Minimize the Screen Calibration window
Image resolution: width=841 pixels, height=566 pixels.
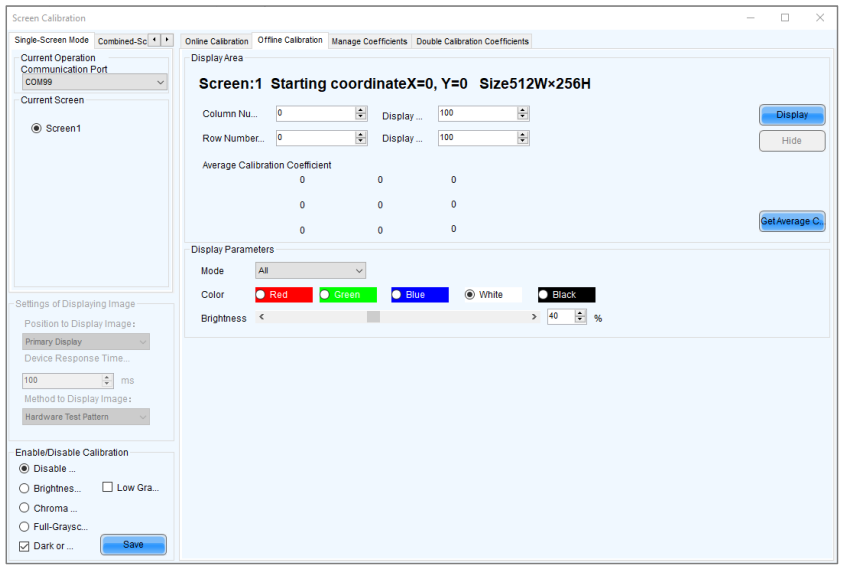tap(750, 18)
